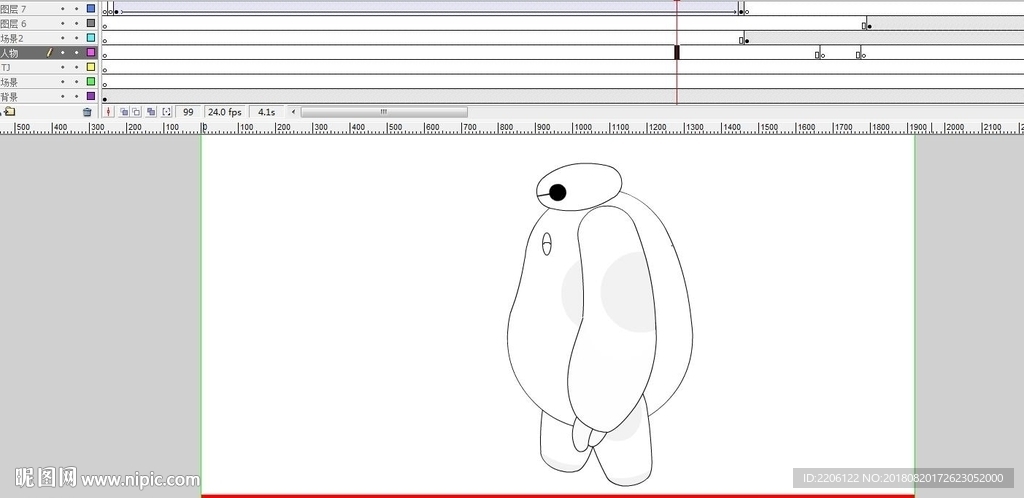Viewport: 1024px width, 498px height.
Task: Select the 图层 6 layer name
Action: coord(13,23)
